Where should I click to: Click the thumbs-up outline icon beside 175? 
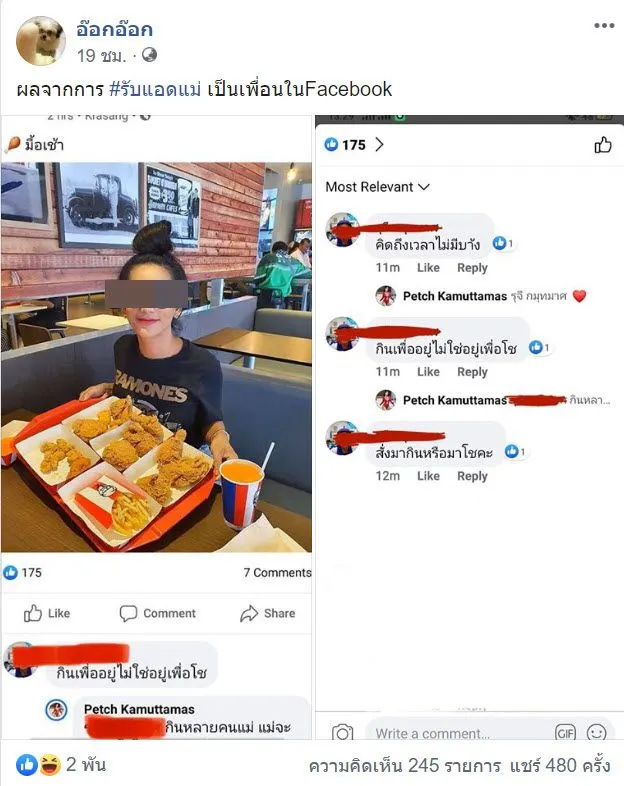602,145
